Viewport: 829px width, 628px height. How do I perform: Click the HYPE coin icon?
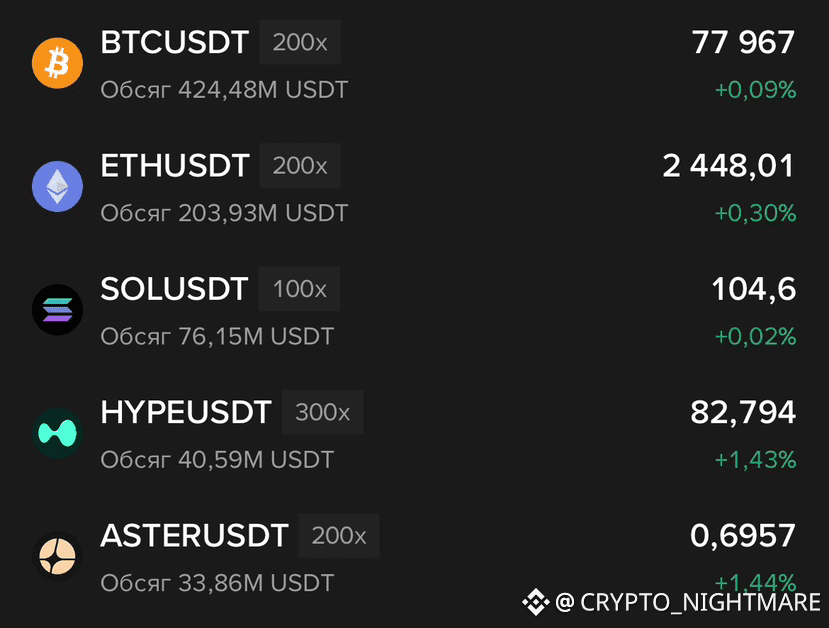(x=57, y=433)
